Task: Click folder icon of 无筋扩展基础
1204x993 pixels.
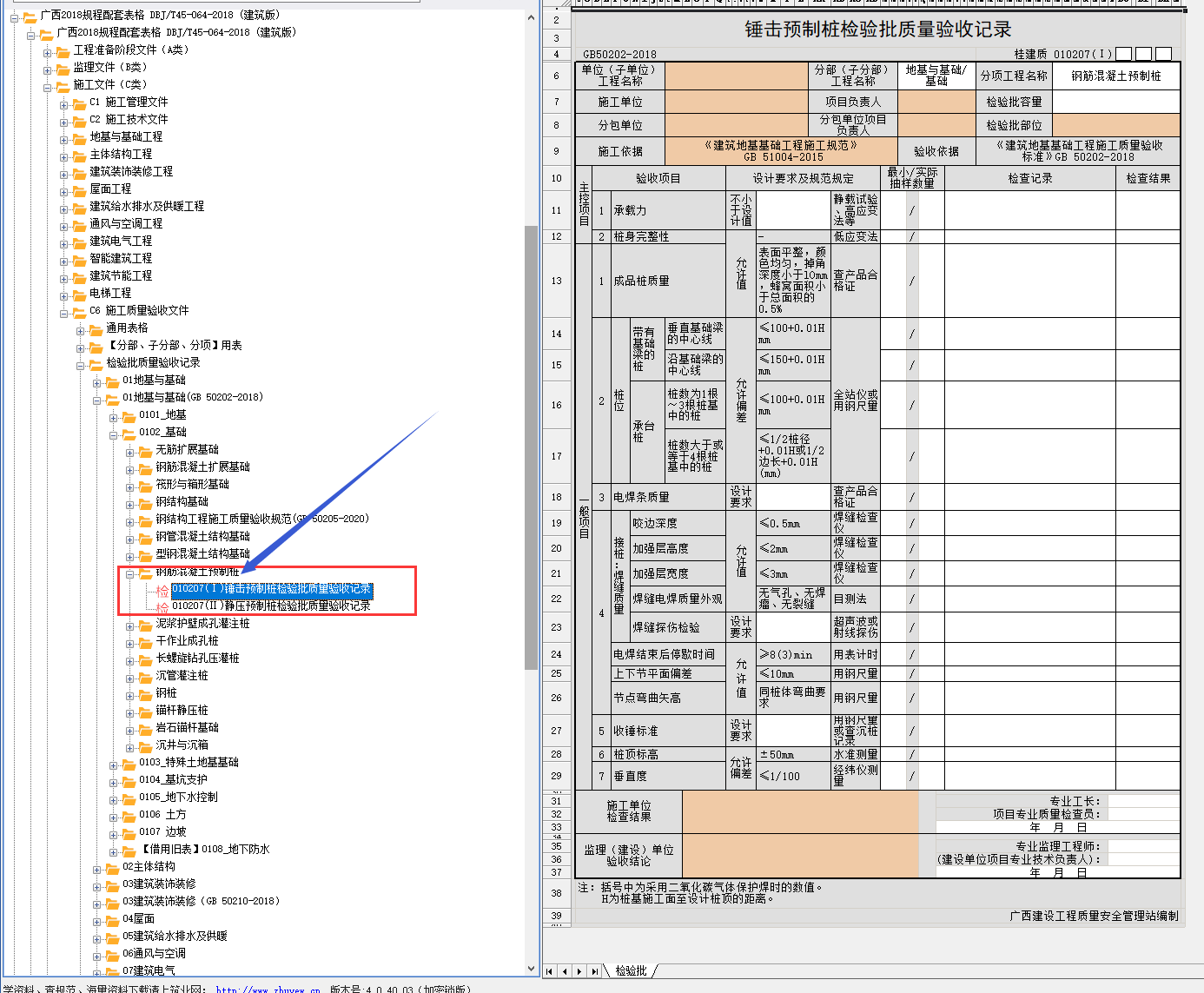Action: 145,451
